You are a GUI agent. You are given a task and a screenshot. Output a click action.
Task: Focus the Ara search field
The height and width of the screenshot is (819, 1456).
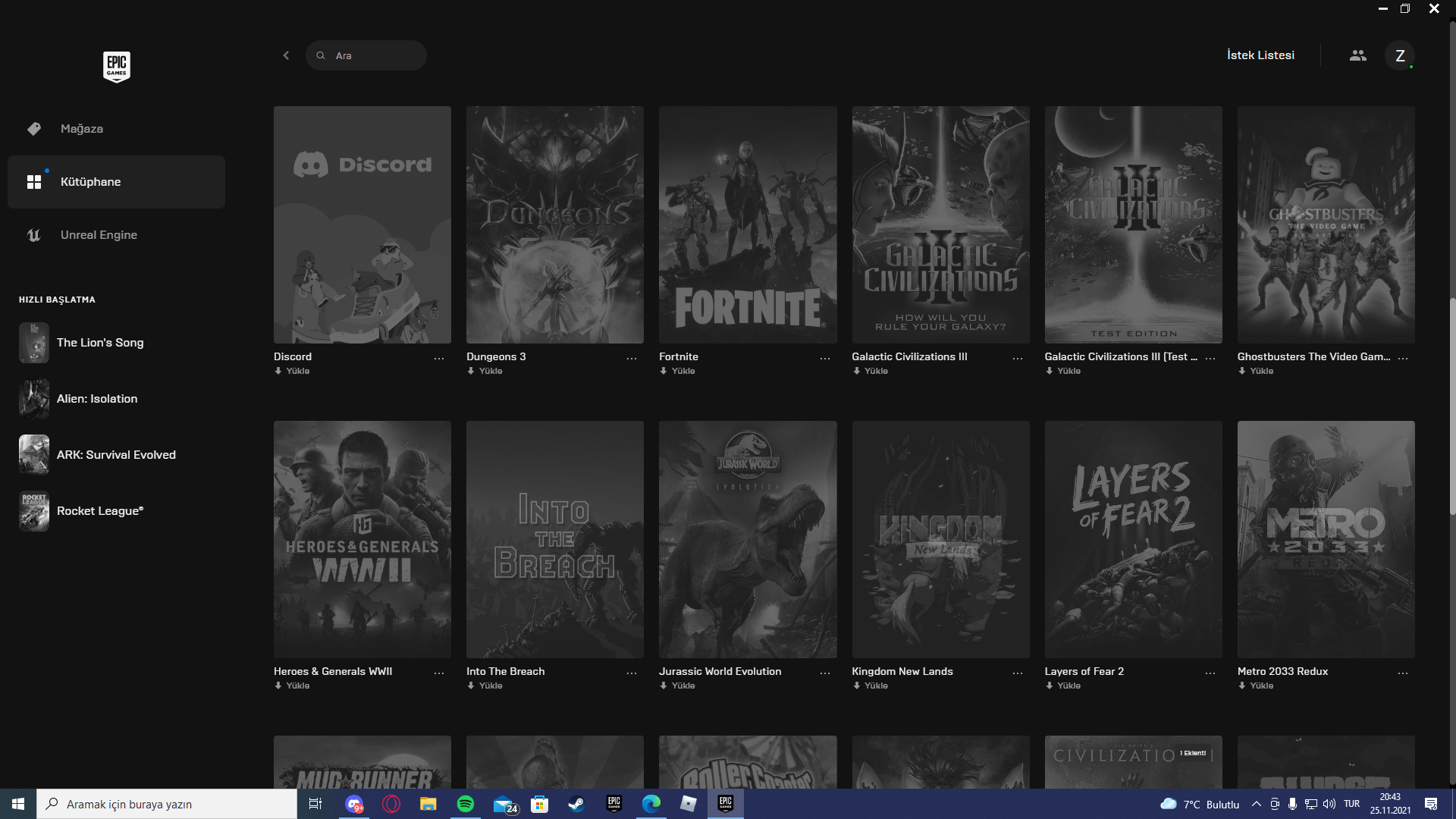[x=366, y=55]
